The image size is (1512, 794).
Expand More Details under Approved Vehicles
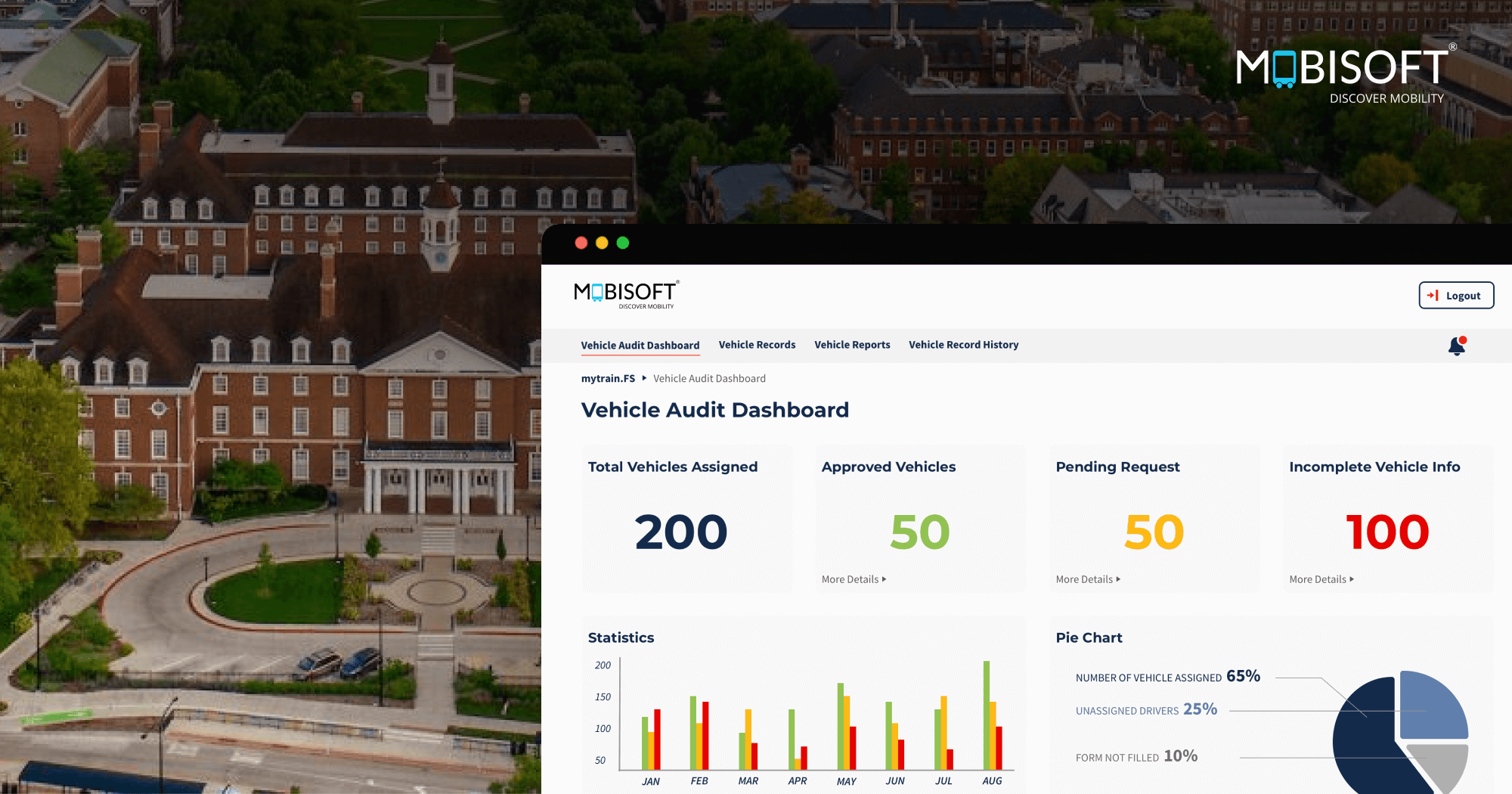[854, 579]
